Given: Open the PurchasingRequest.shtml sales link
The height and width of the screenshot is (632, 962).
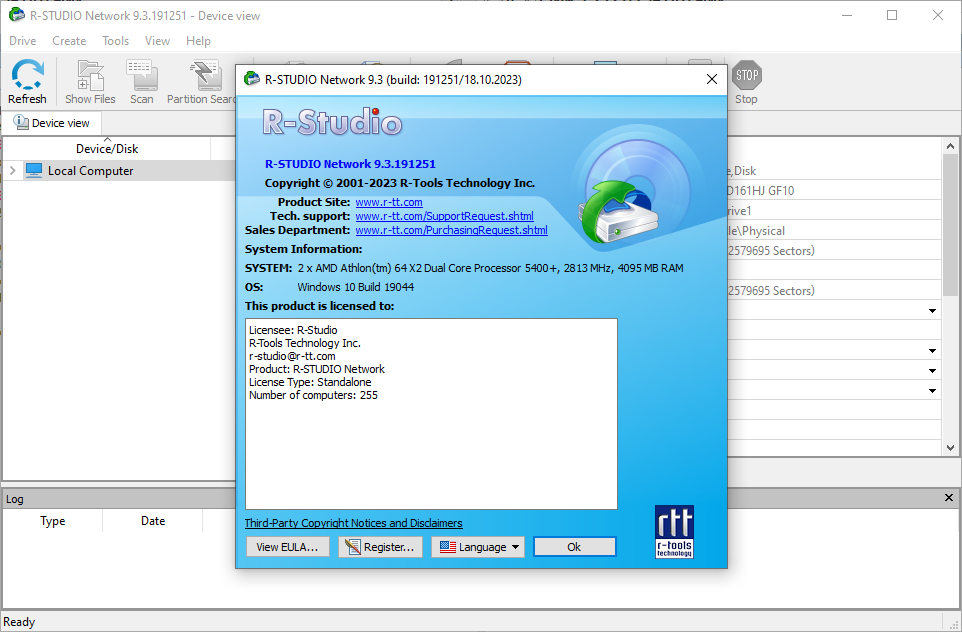Looking at the screenshot, I should point(452,230).
